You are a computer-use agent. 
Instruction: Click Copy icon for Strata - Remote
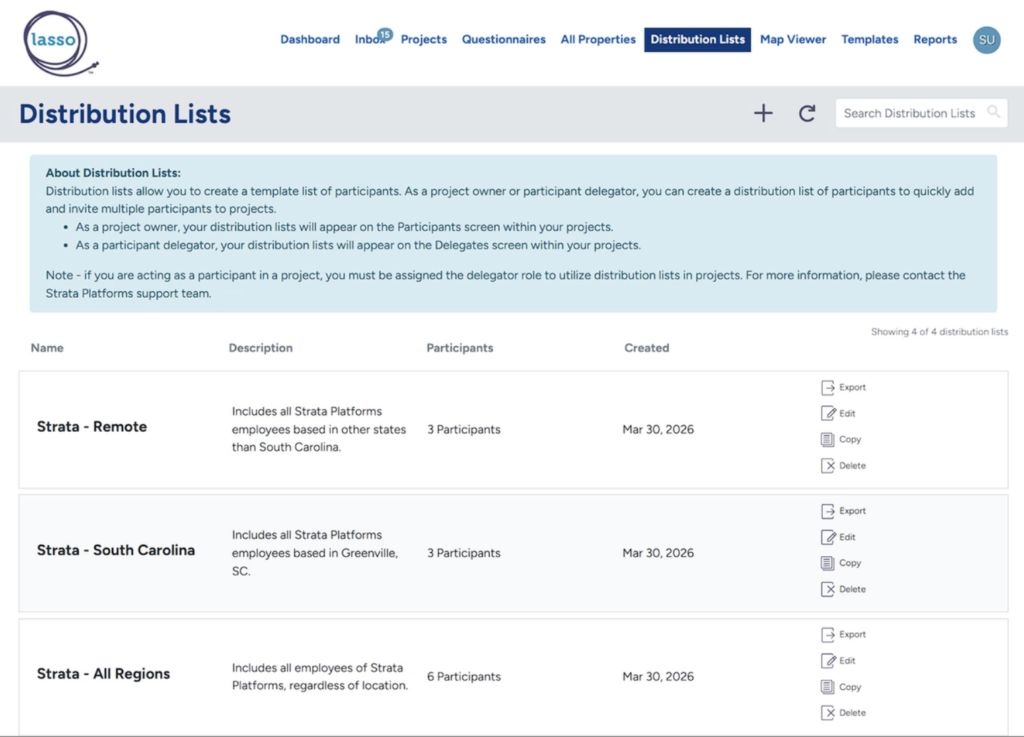coord(827,439)
